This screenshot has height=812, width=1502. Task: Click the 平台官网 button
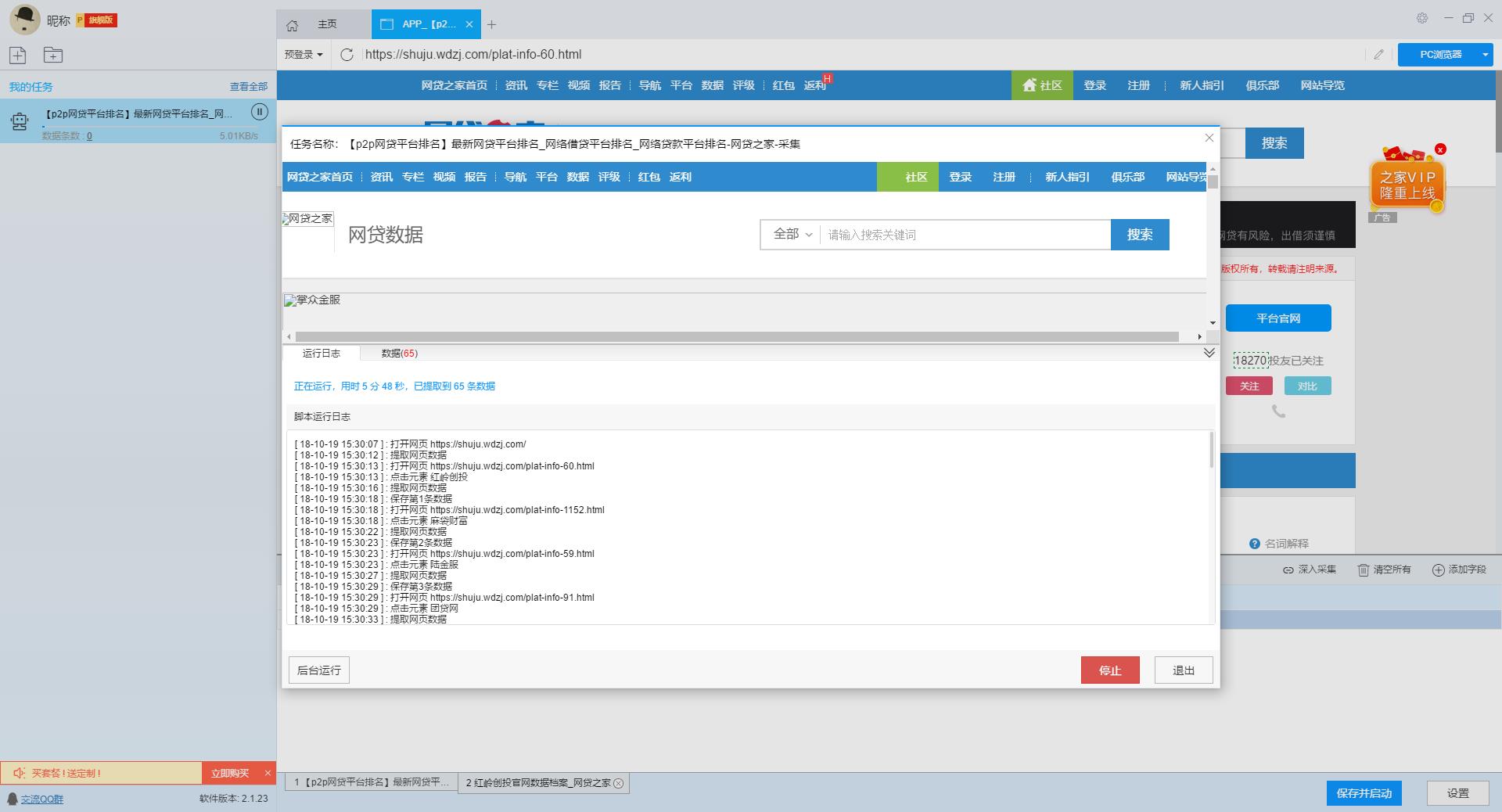pos(1278,318)
